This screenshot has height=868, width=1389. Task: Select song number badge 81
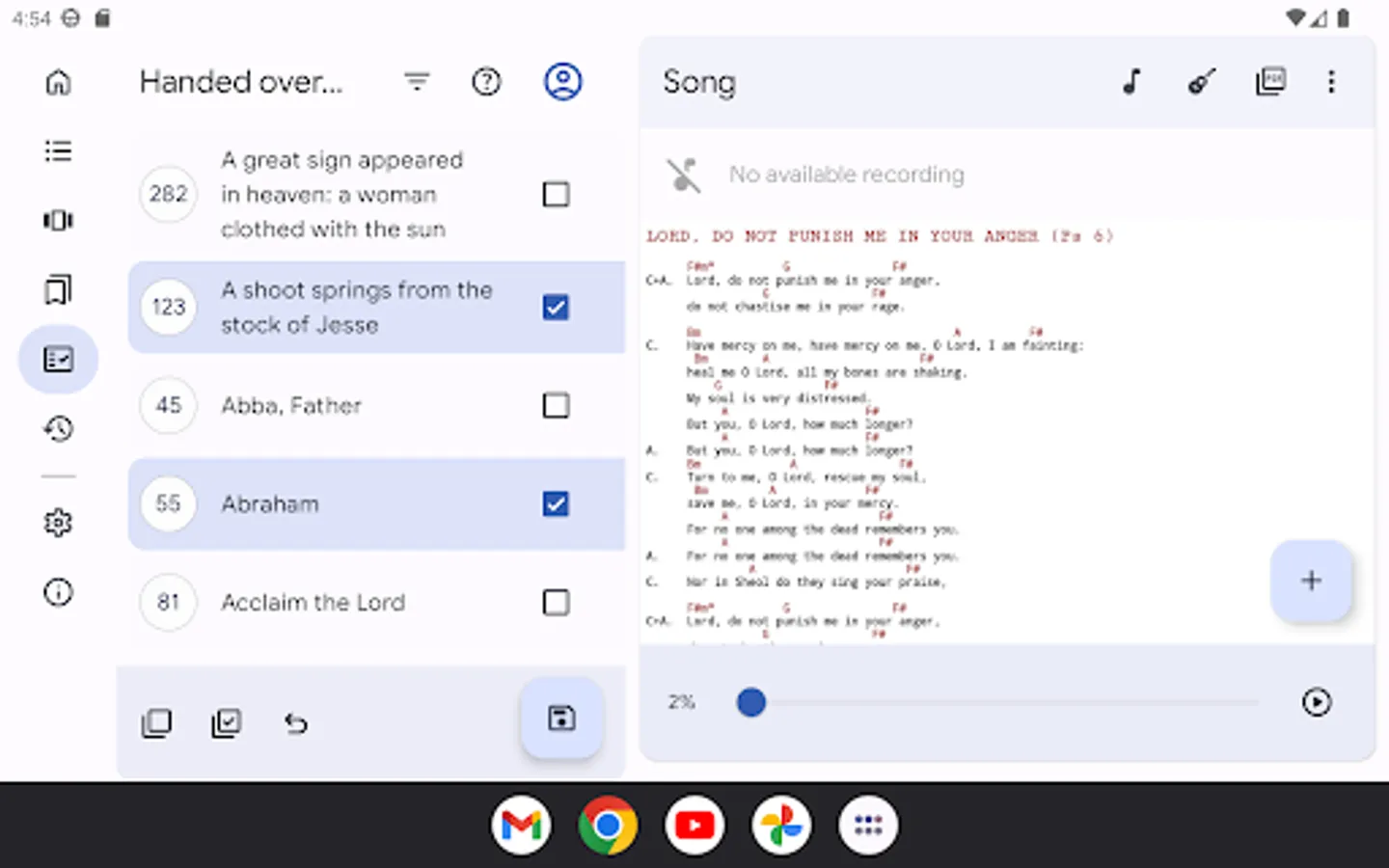[168, 603]
